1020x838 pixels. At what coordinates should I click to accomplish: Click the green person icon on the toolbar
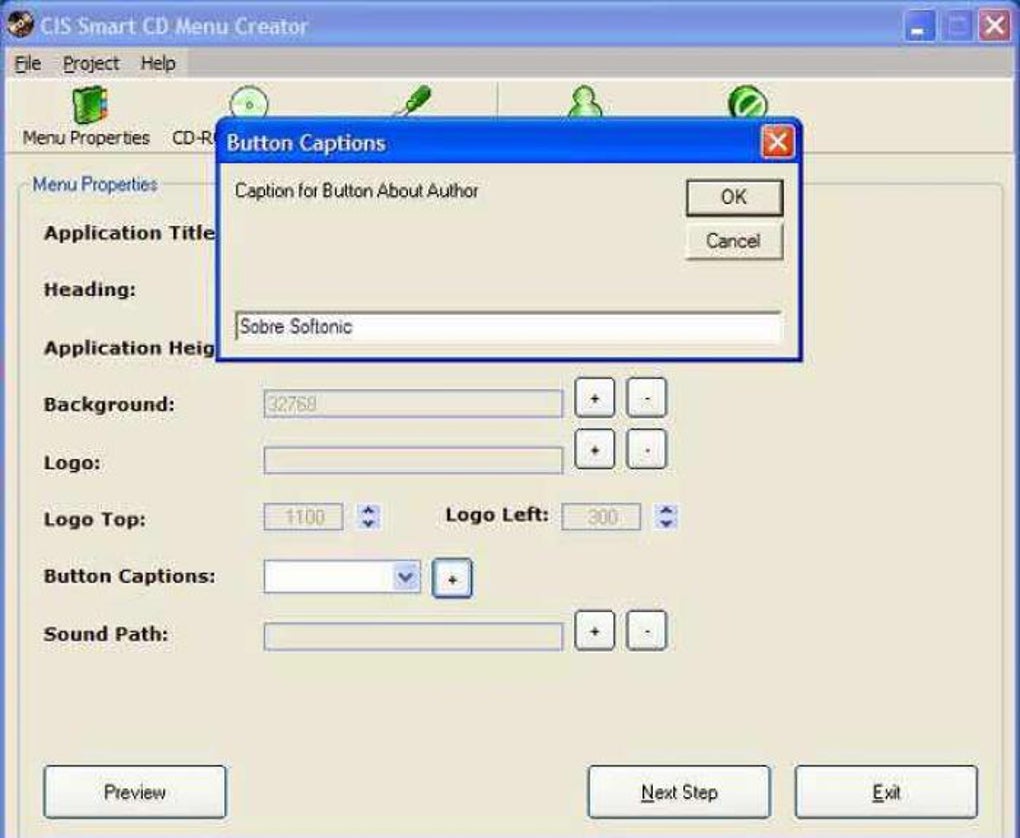(x=586, y=100)
